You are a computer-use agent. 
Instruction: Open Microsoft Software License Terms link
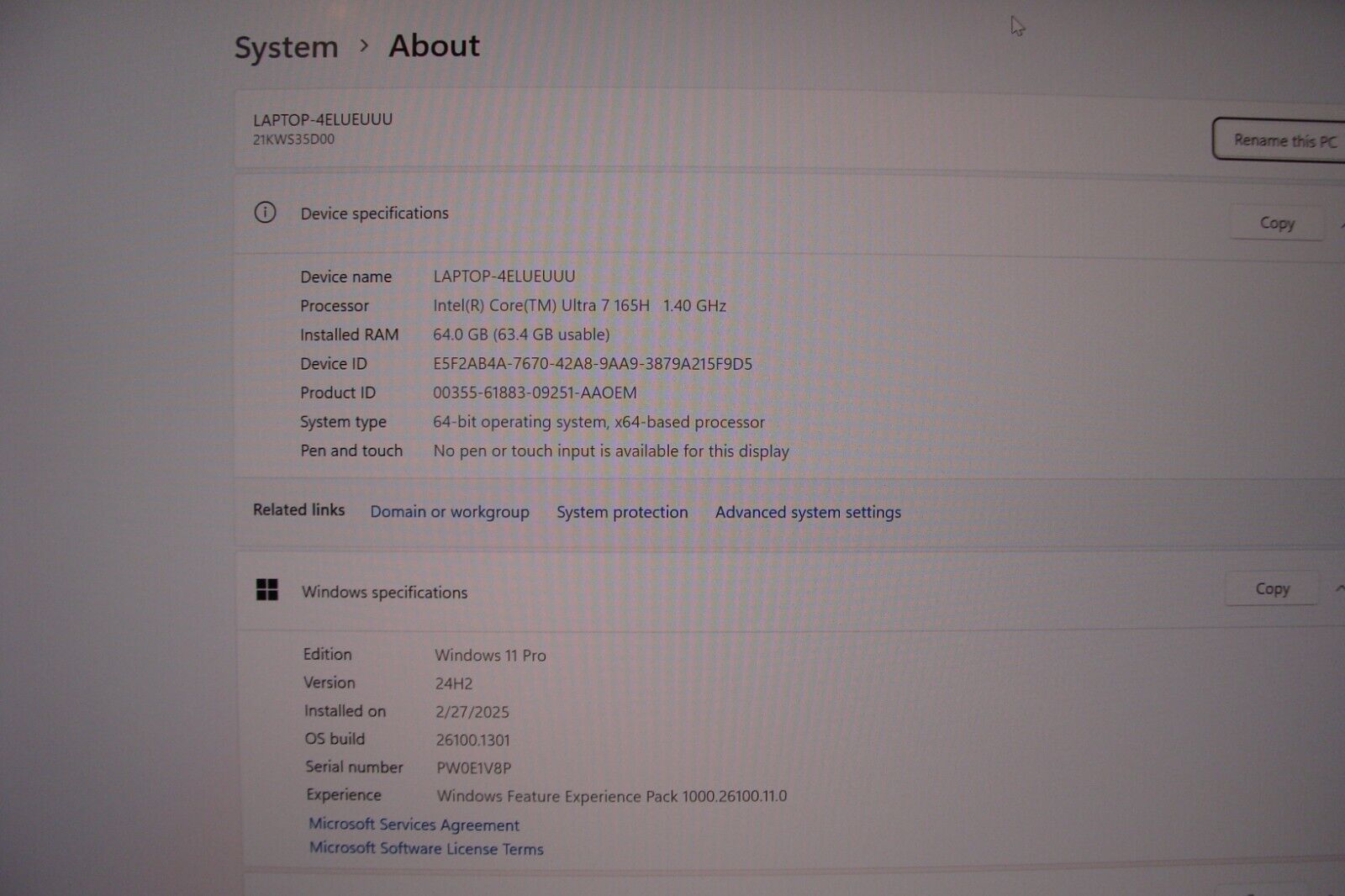tap(426, 848)
